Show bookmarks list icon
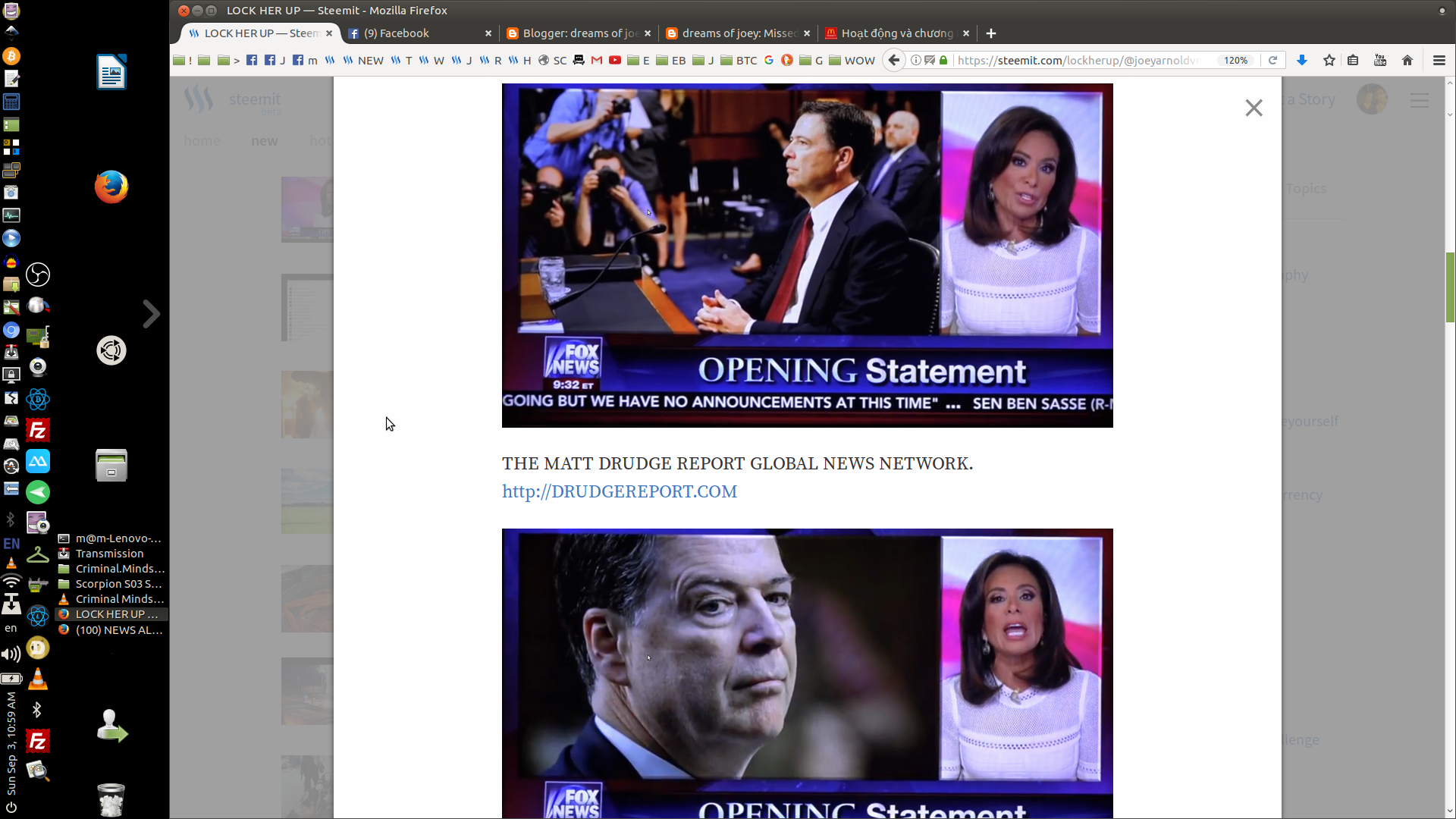The height and width of the screenshot is (819, 1456). coord(1353,60)
